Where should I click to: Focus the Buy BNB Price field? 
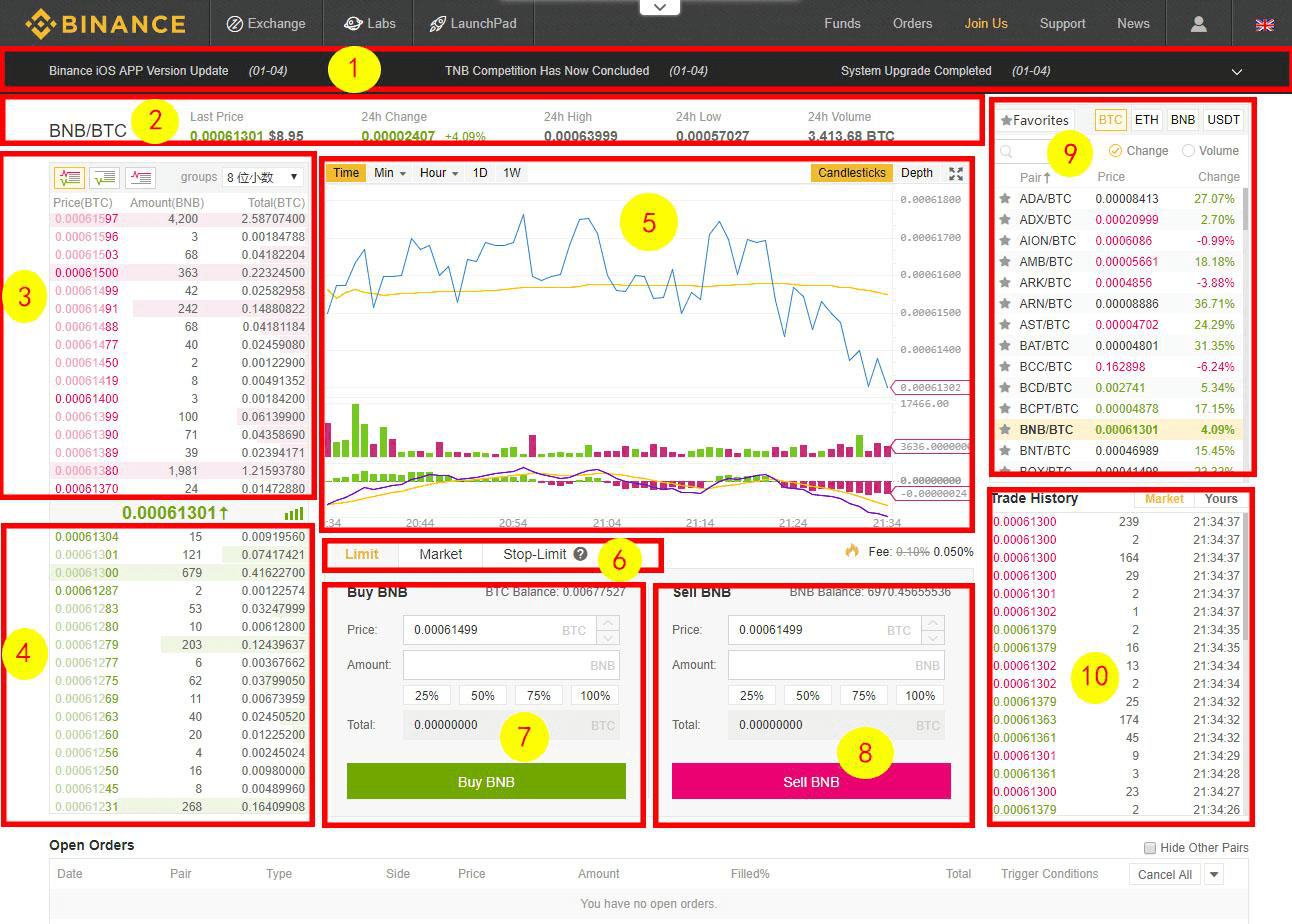click(499, 630)
